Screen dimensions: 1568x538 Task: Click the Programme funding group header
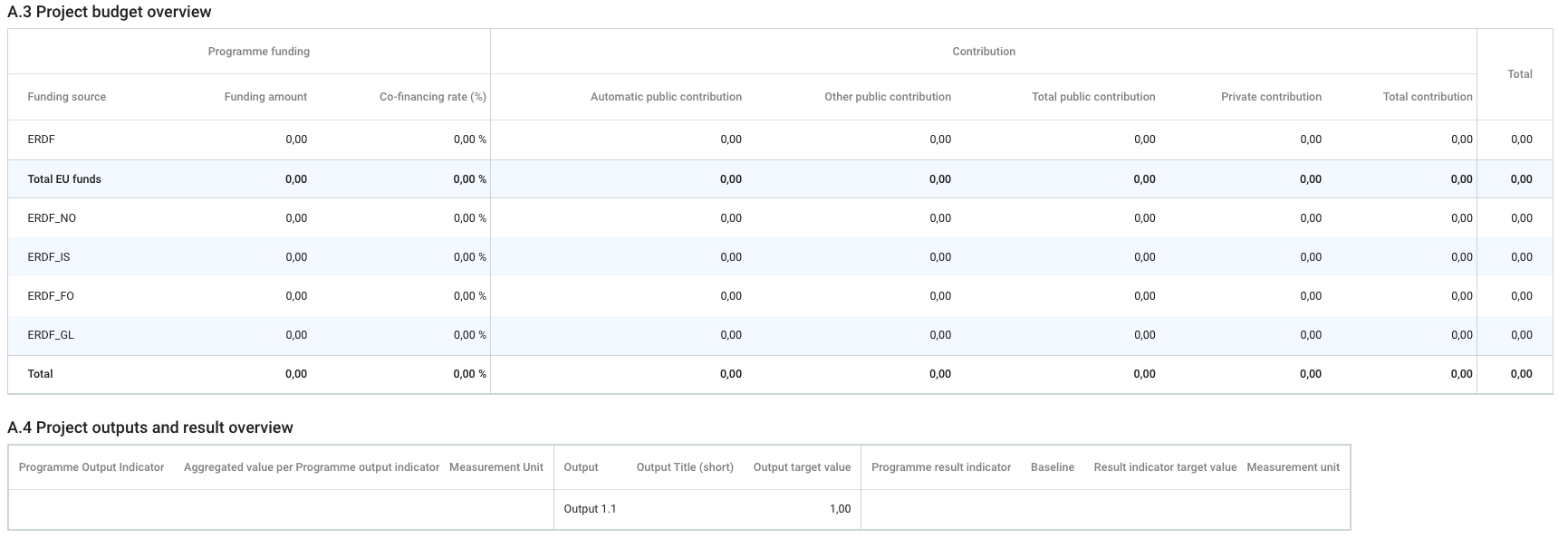pyautogui.click(x=259, y=52)
